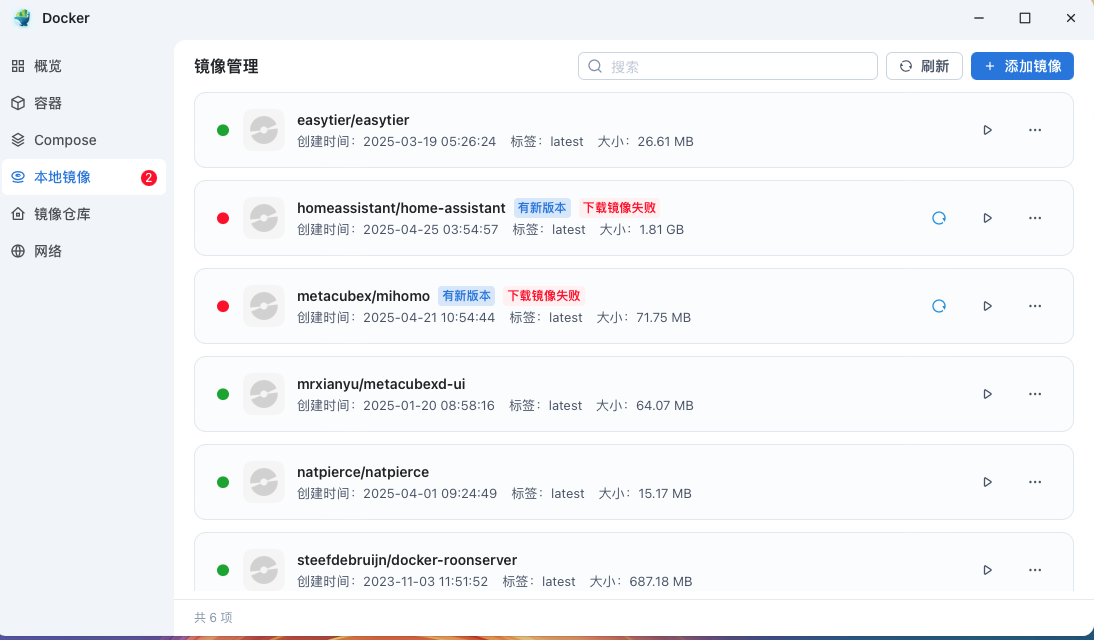Open the 概览 overview page
Viewport: 1094px width, 640px height.
pyautogui.click(x=84, y=66)
